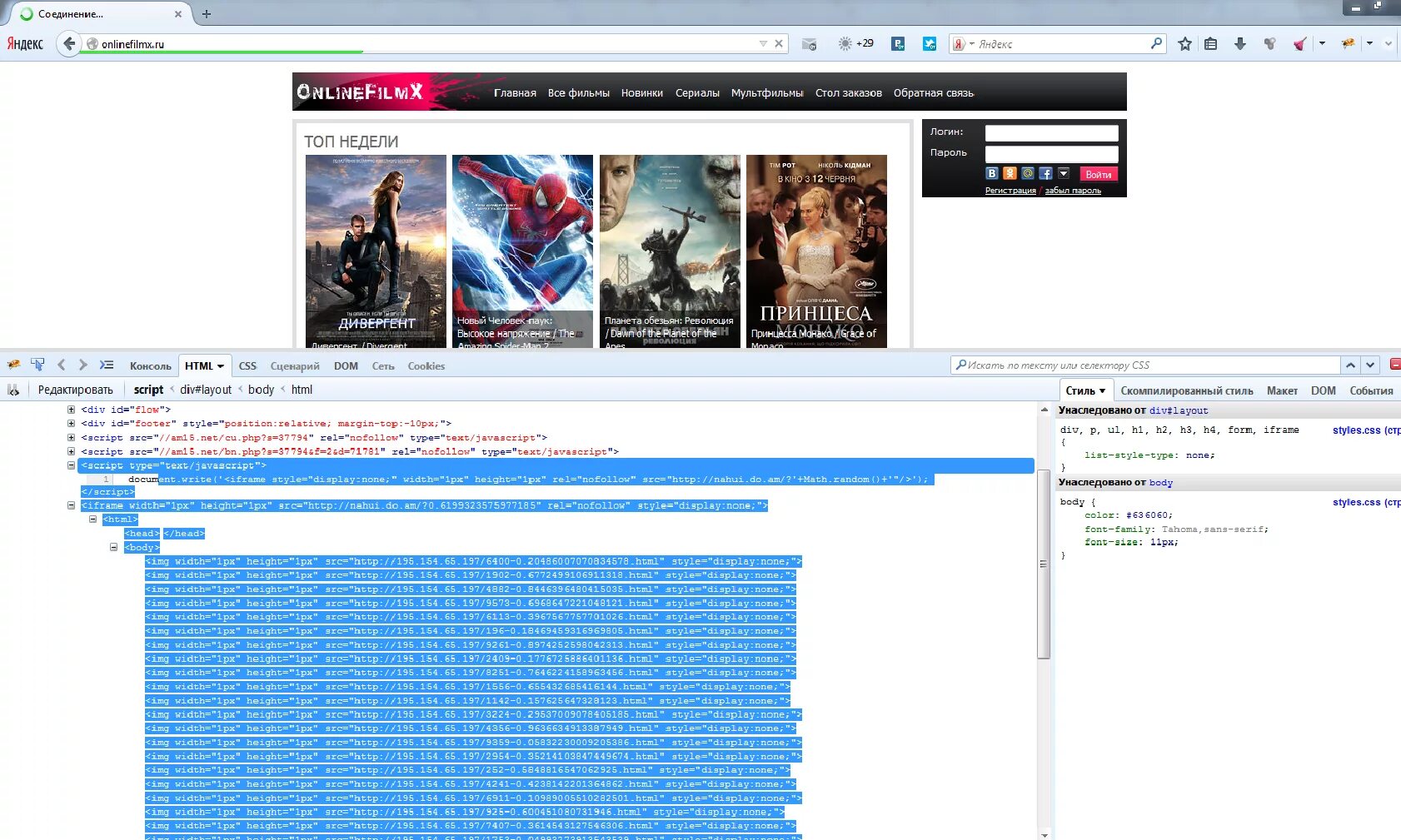The width and height of the screenshot is (1401, 840).
Task: Open the mail envelope toolbar icon
Action: (x=809, y=44)
